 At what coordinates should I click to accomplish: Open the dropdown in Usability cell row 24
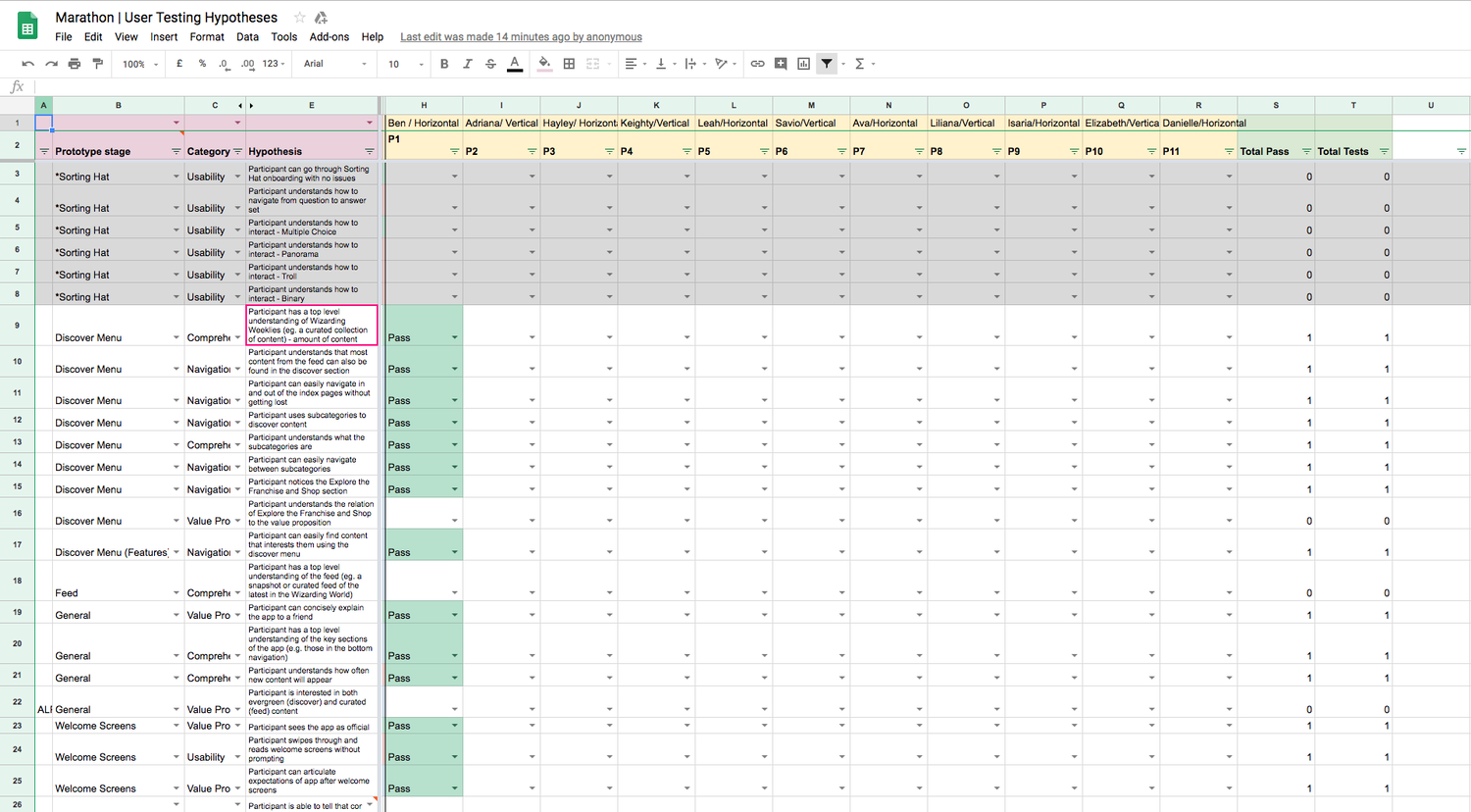237,757
